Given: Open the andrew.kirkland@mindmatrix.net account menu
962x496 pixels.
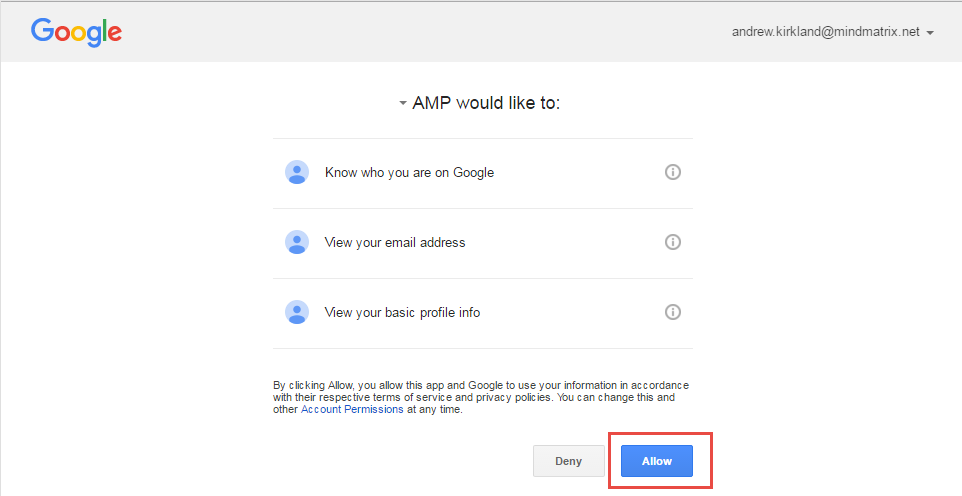Looking at the screenshot, I should [x=826, y=32].
